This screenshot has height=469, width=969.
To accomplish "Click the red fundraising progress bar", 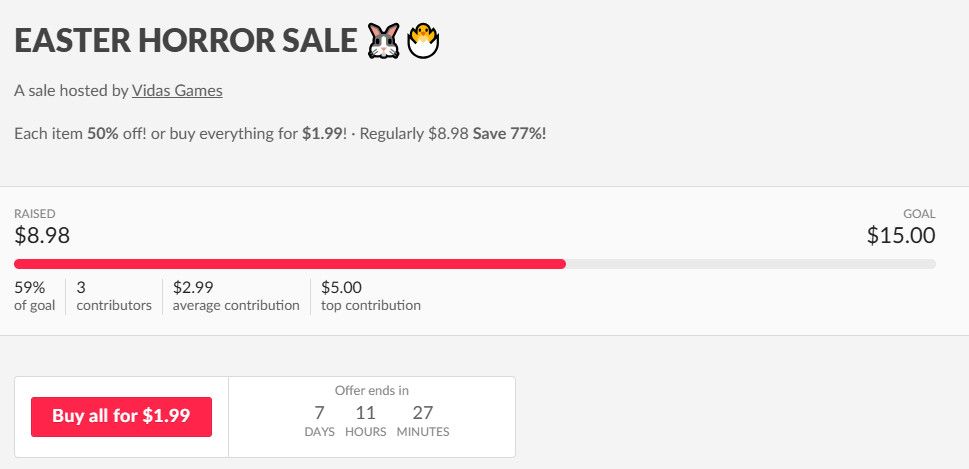I will click(x=290, y=264).
